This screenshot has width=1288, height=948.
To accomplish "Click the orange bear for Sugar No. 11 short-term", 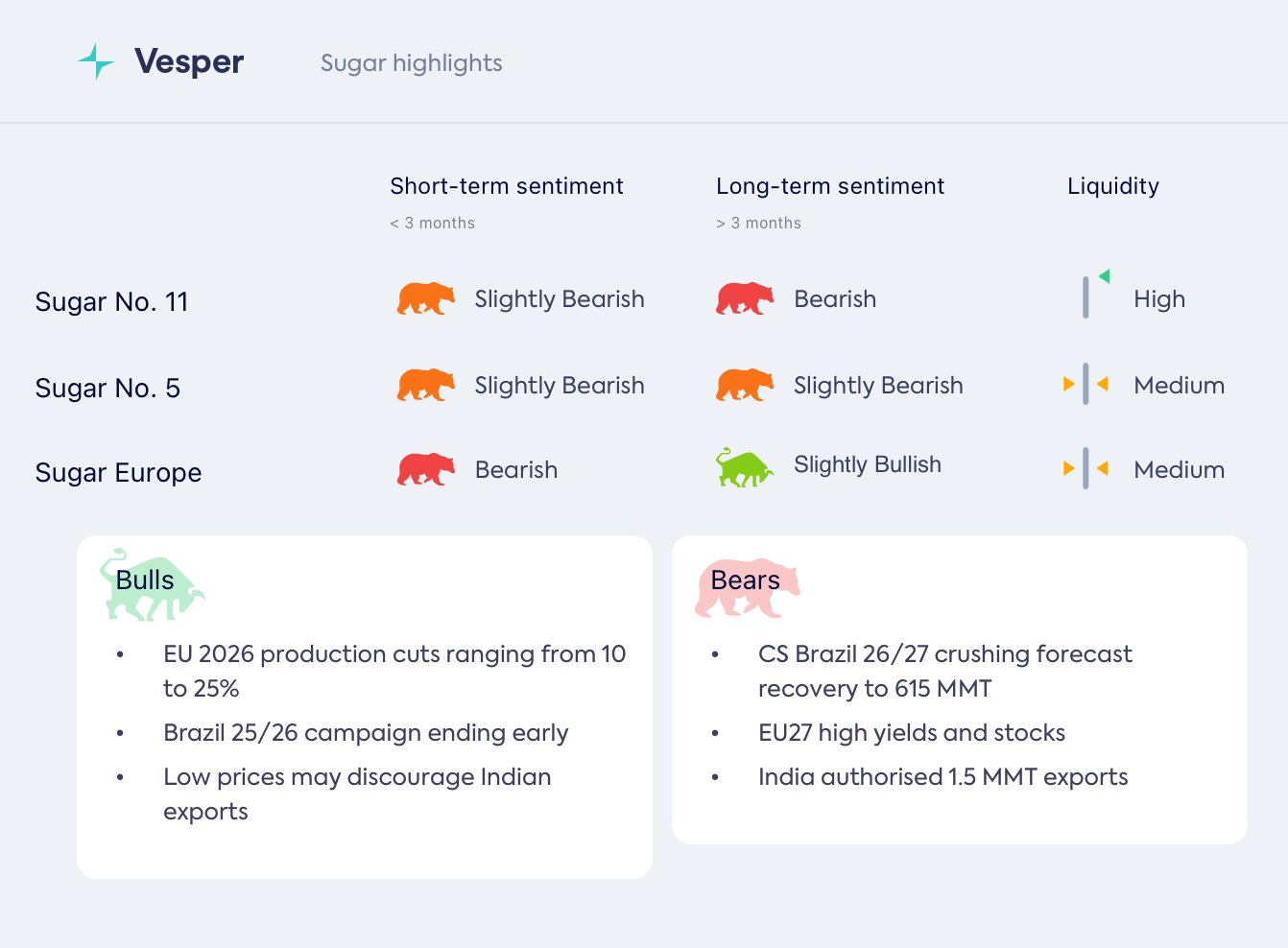I will pyautogui.click(x=425, y=298).
